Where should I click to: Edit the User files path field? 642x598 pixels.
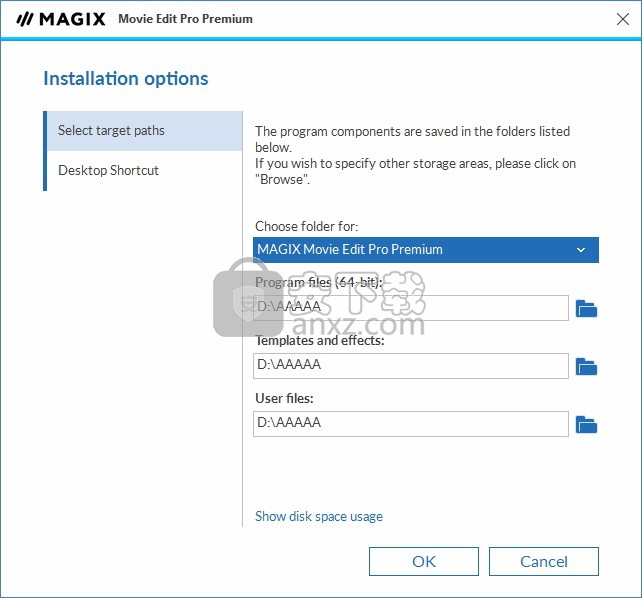[x=411, y=424]
